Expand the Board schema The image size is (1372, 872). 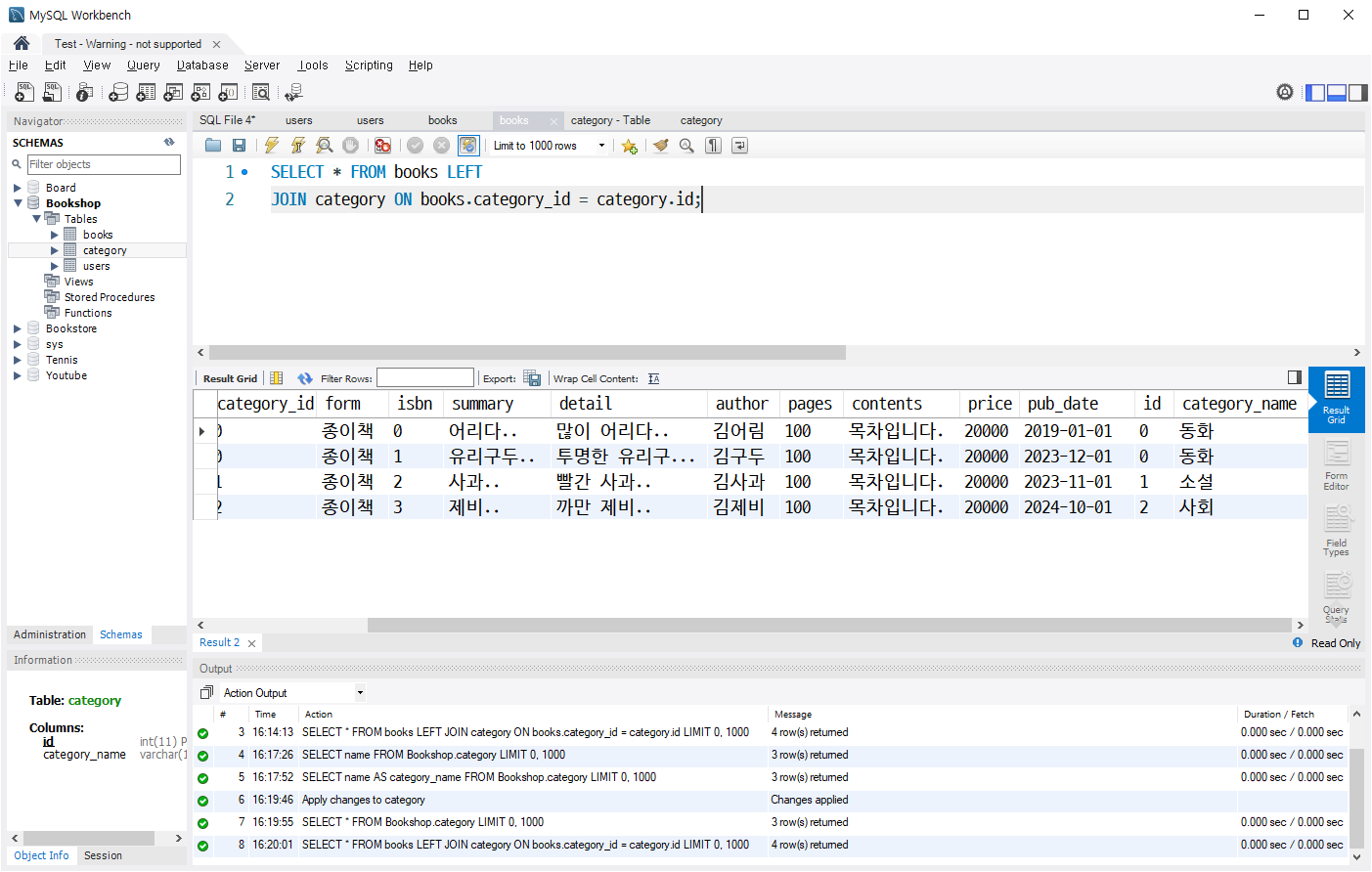tap(17, 188)
